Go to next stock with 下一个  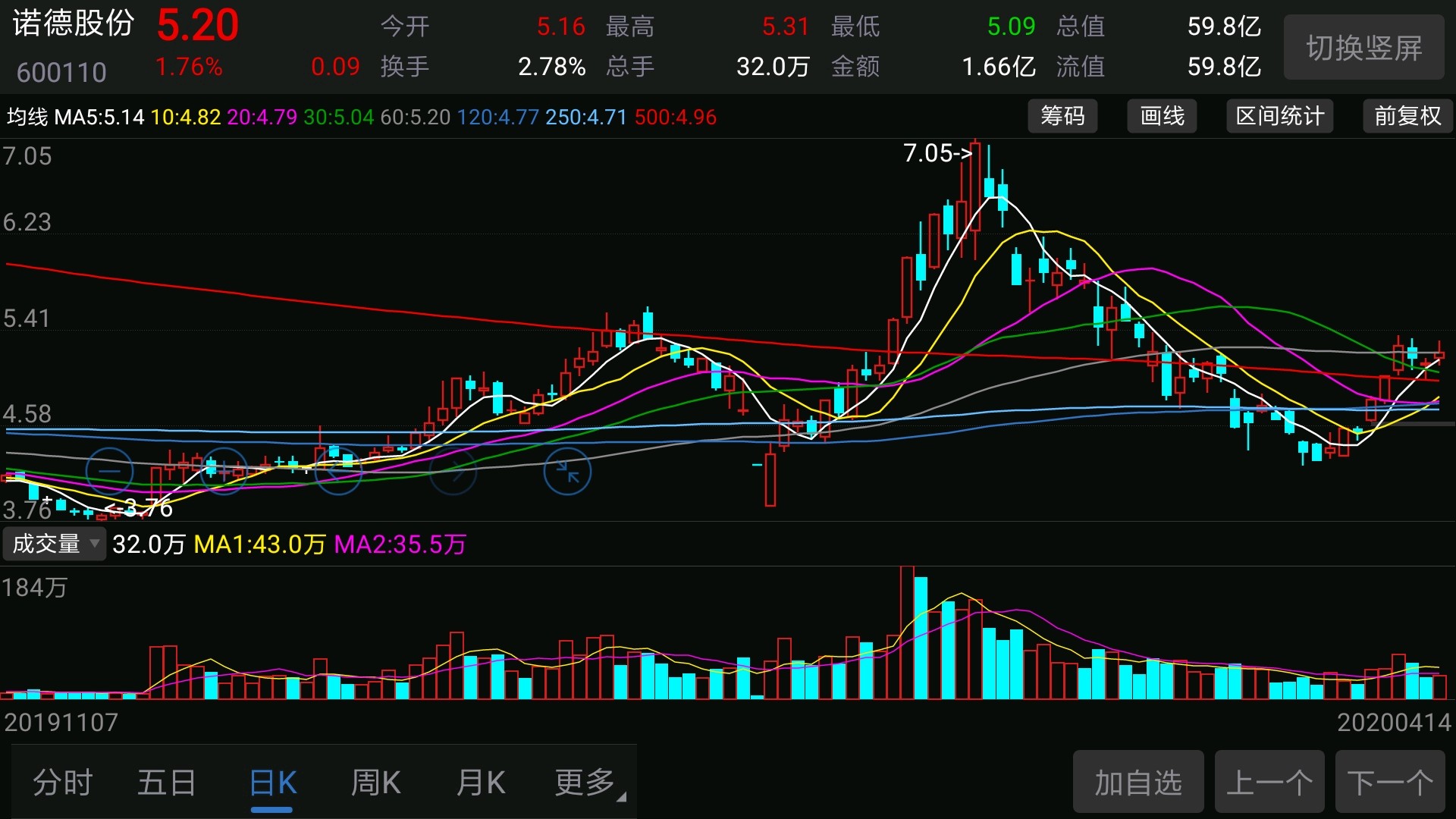coord(1391,782)
